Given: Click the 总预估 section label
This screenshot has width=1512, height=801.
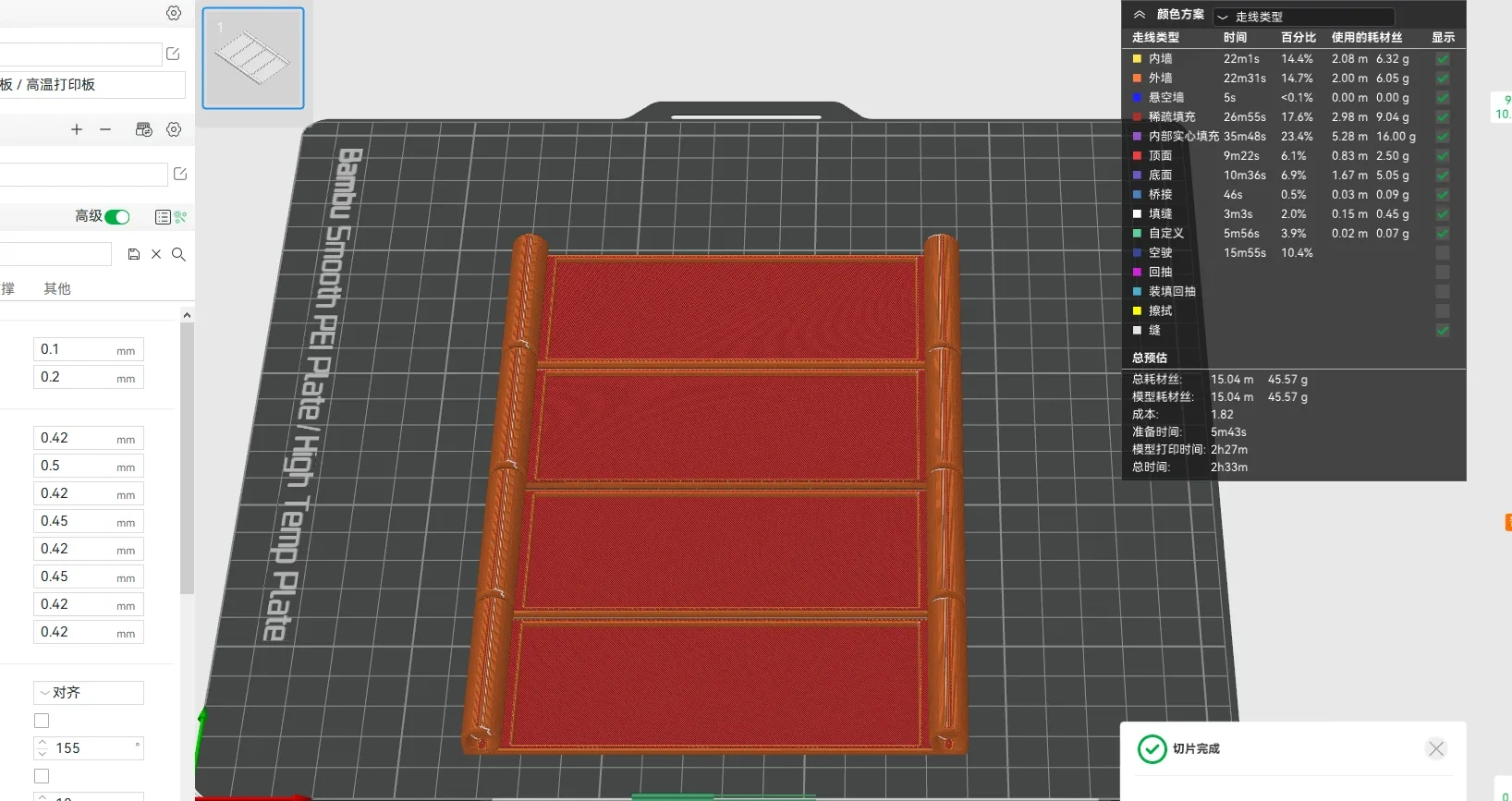Looking at the screenshot, I should [x=1150, y=358].
